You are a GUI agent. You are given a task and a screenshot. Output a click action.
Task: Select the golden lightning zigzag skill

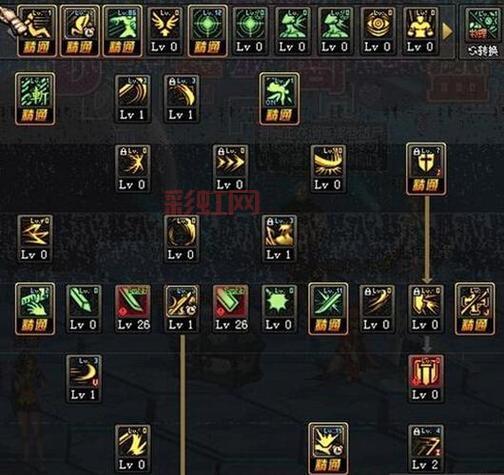point(35,238)
